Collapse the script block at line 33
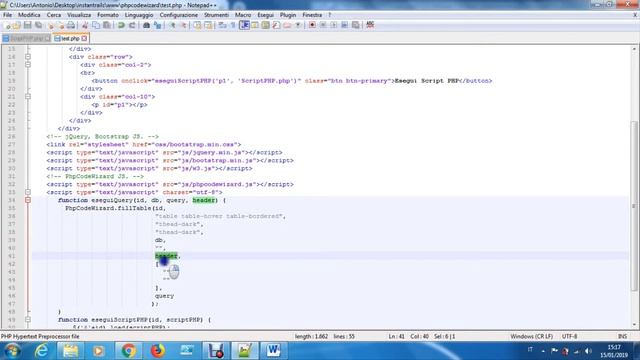Image resolution: width=640 pixels, height=360 pixels. click(x=28, y=192)
